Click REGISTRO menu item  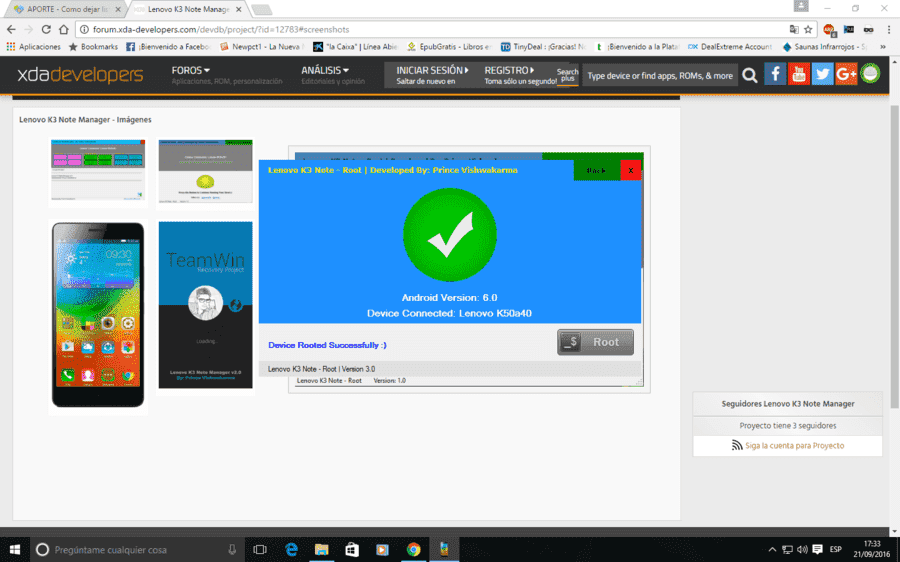[x=509, y=71]
